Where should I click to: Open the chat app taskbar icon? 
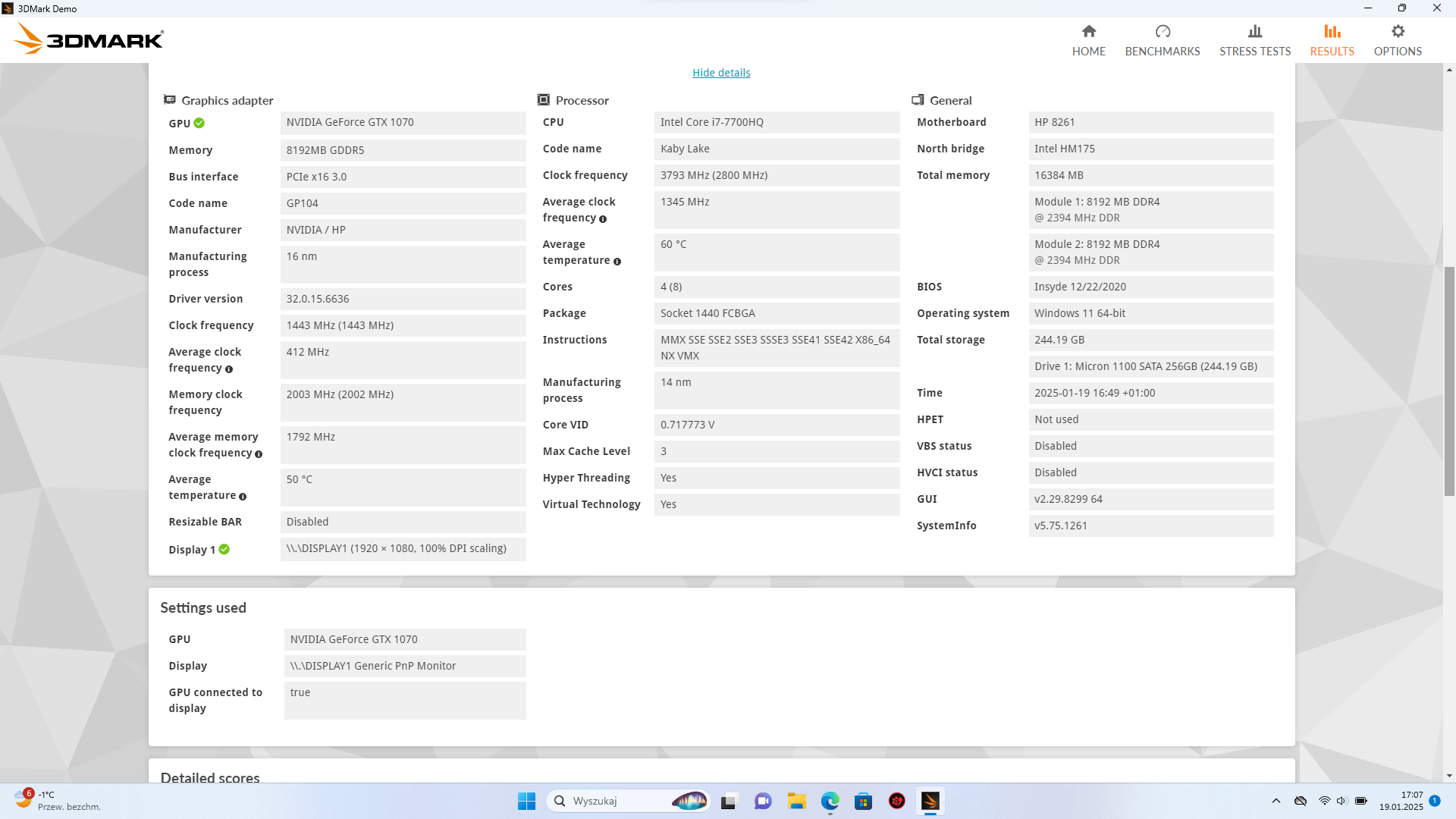[763, 801]
